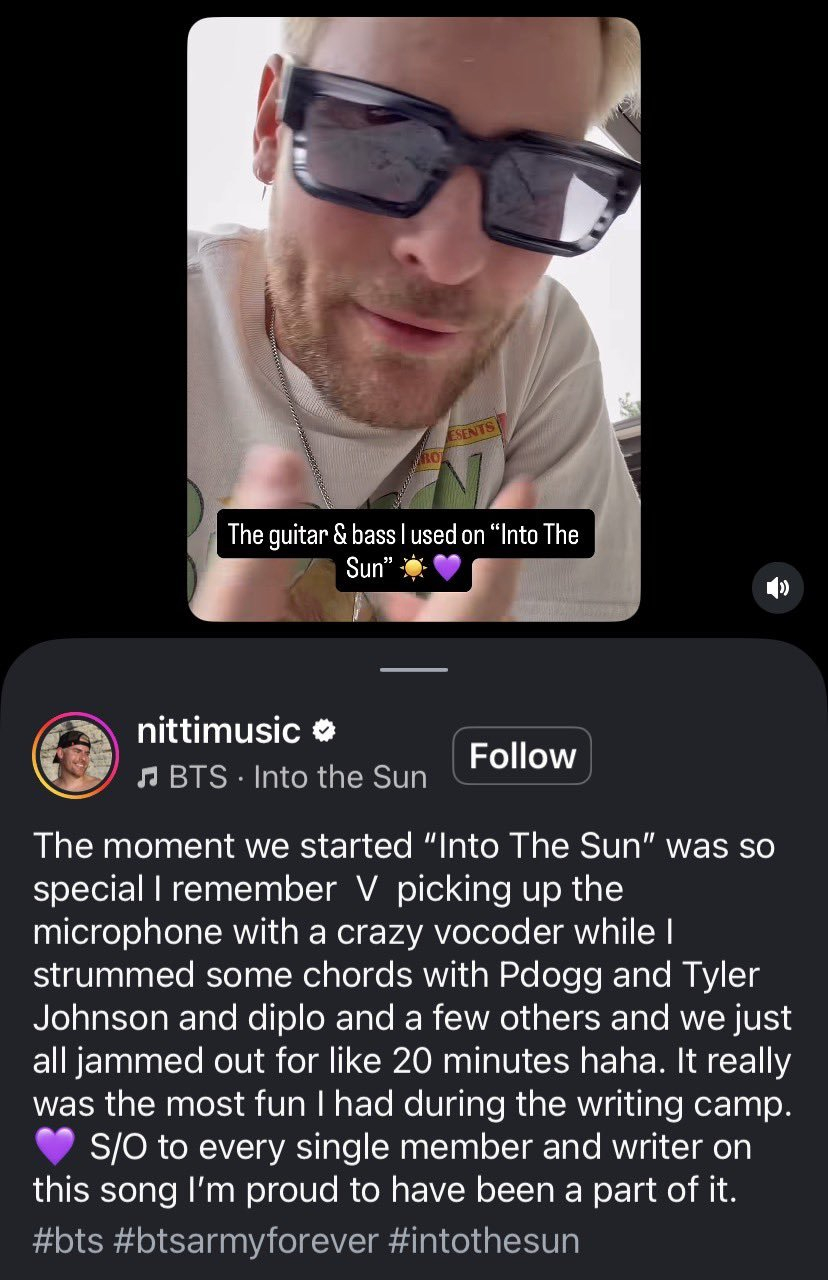Image resolution: width=828 pixels, height=1280 pixels.
Task: Select the BTS artist name in audio line
Action: pos(198,777)
